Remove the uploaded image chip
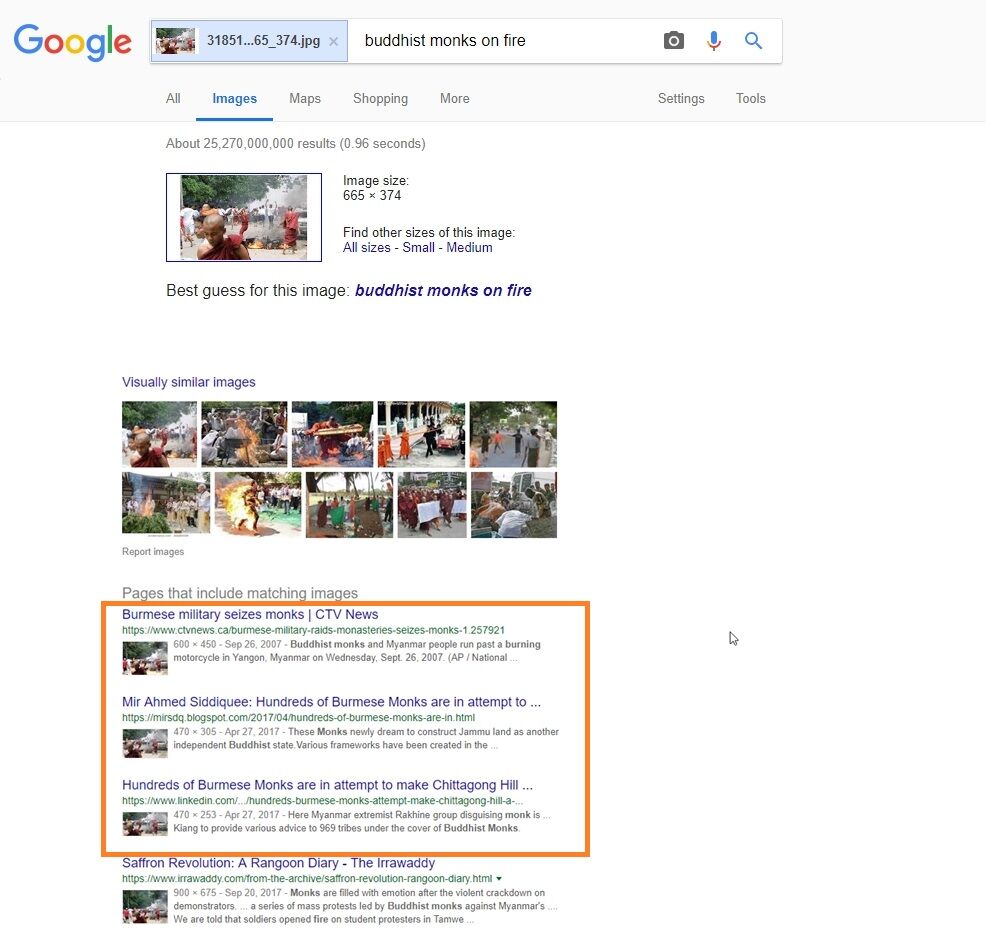Image resolution: width=986 pixels, height=943 pixels. [x=333, y=41]
